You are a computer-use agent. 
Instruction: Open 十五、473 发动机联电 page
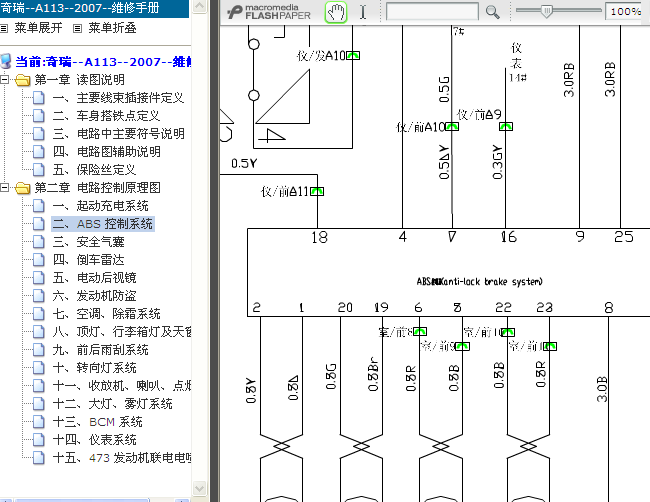(x=122, y=458)
